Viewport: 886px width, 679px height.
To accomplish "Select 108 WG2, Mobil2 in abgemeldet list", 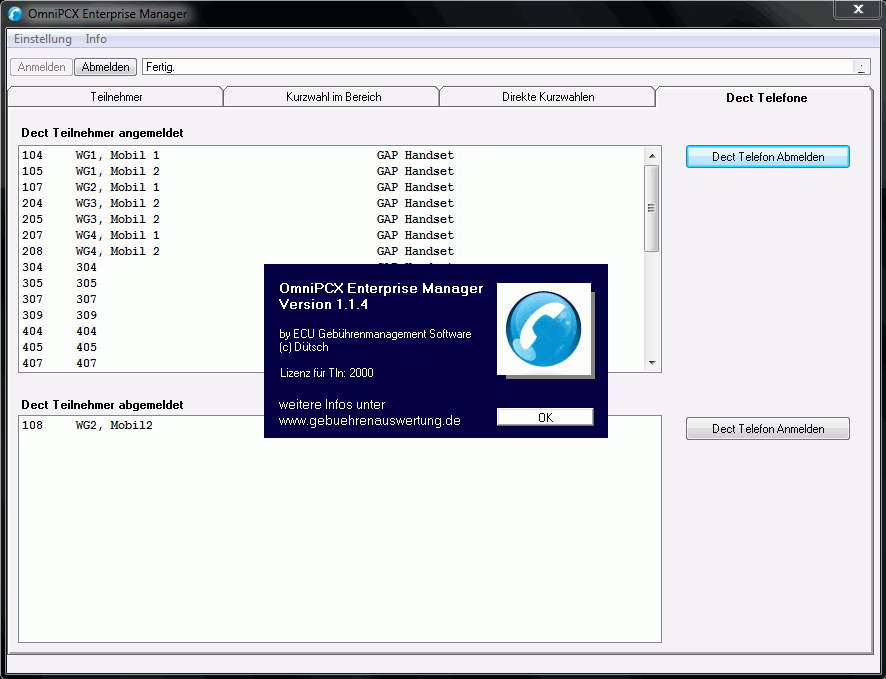I will click(142, 425).
